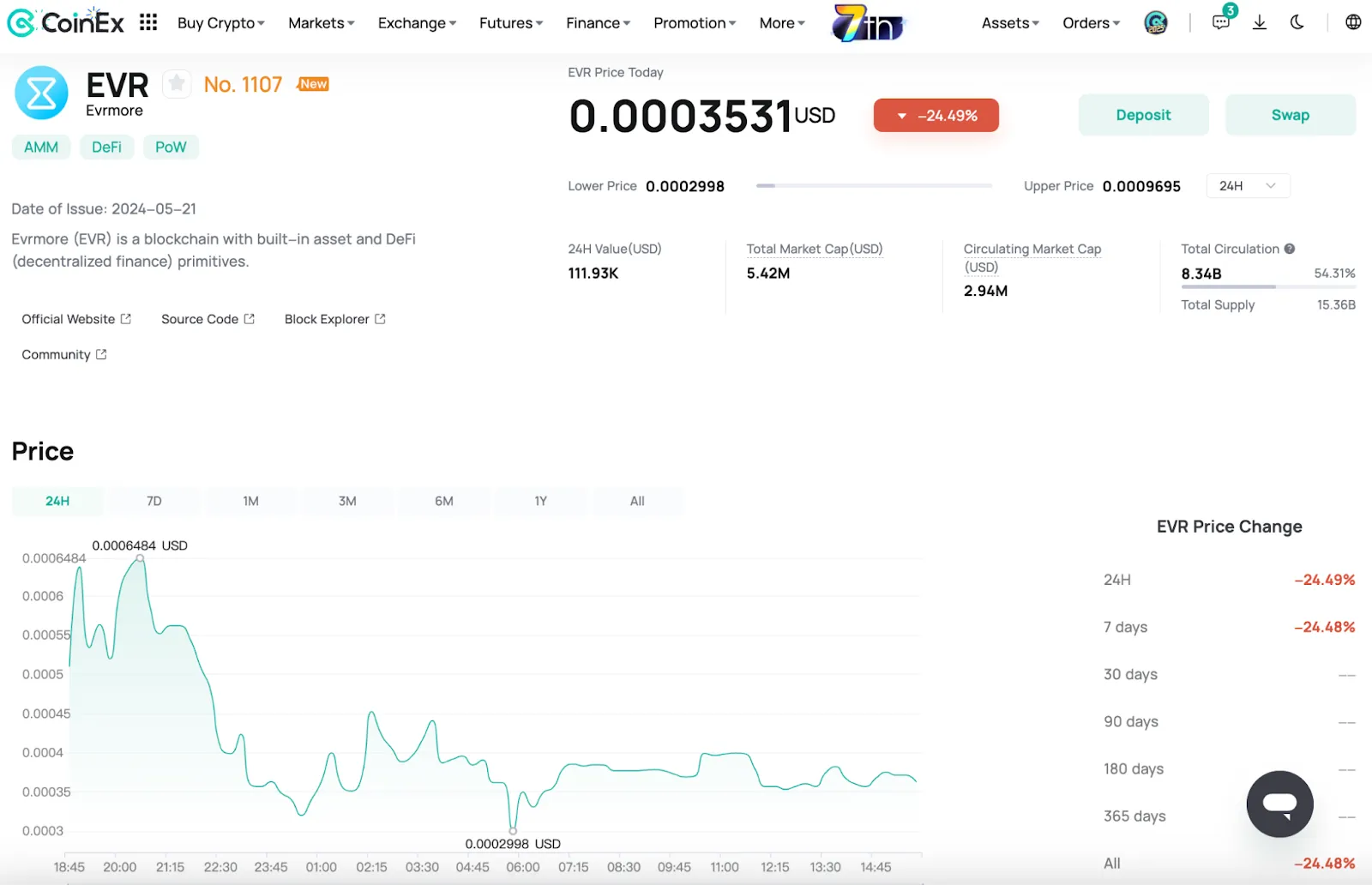
Task: Click the Official Website external link icon
Action: tap(126, 319)
